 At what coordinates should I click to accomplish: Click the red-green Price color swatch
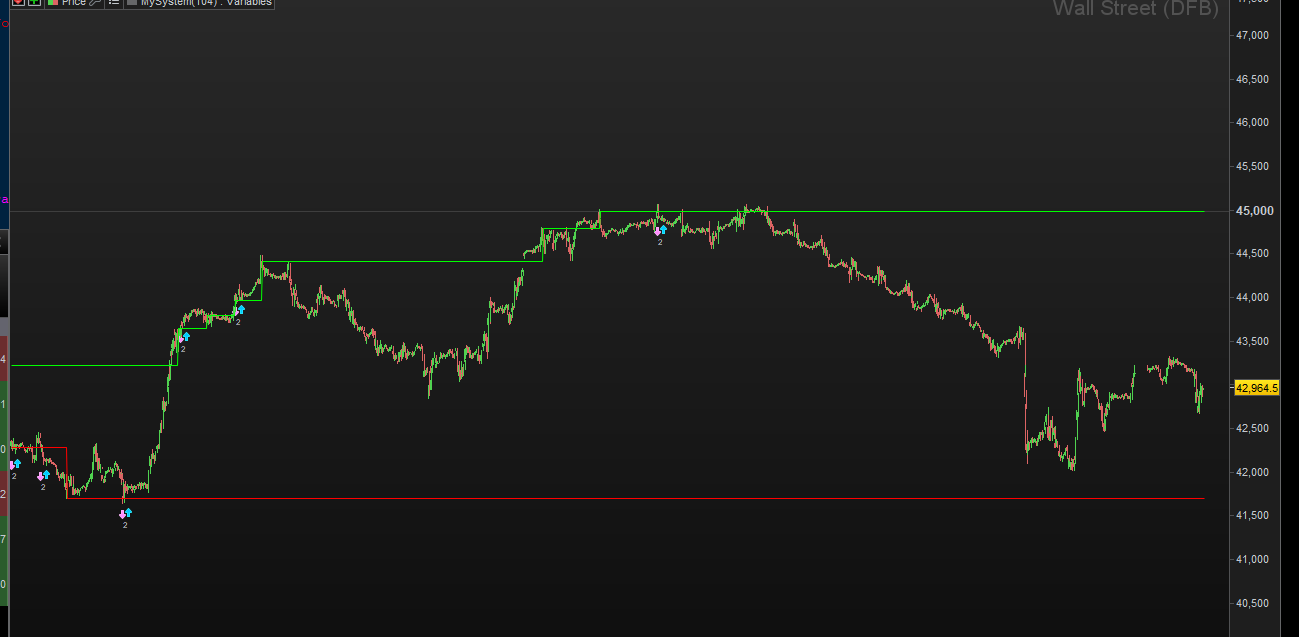tap(52, 3)
